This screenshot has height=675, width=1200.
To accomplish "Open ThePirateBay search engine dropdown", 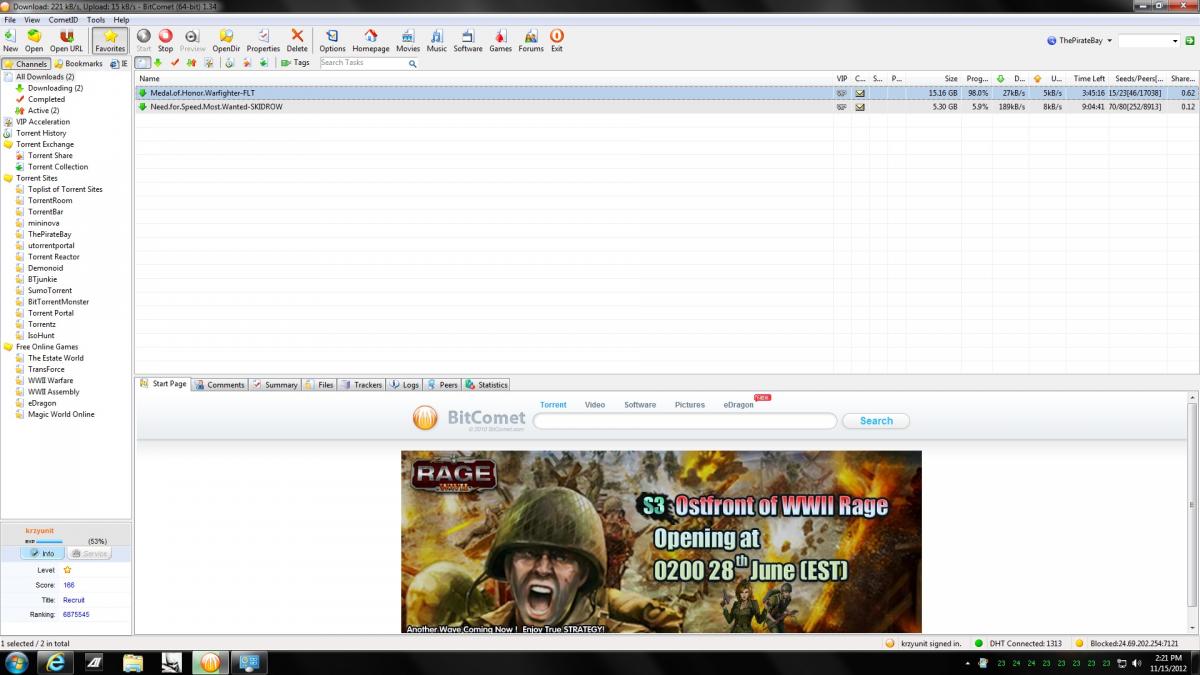I will pyautogui.click(x=1079, y=41).
